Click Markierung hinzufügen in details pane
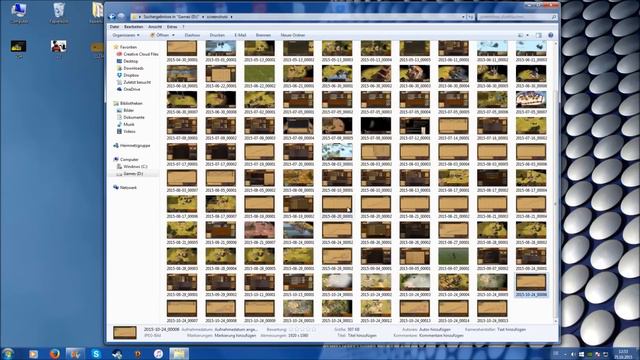 click(235, 336)
